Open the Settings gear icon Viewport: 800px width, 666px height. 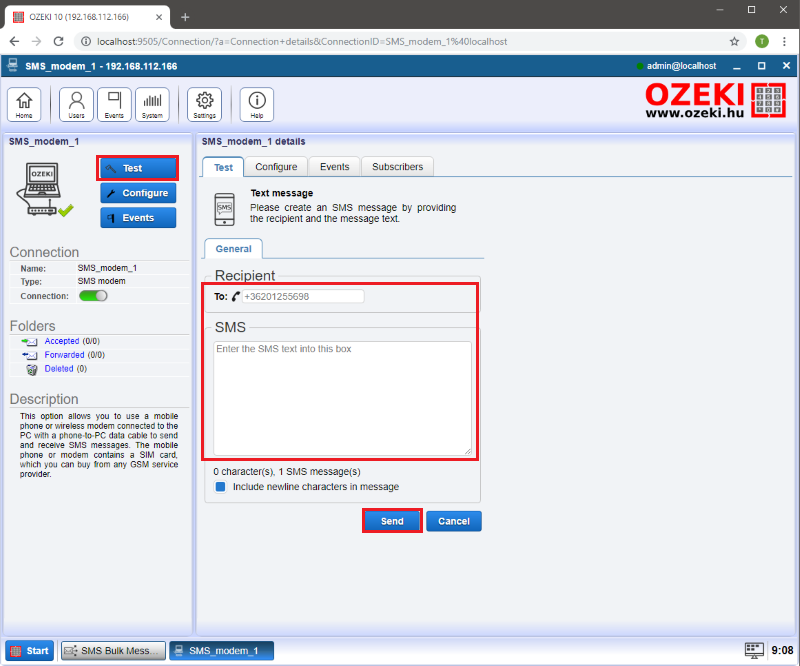coord(204,104)
